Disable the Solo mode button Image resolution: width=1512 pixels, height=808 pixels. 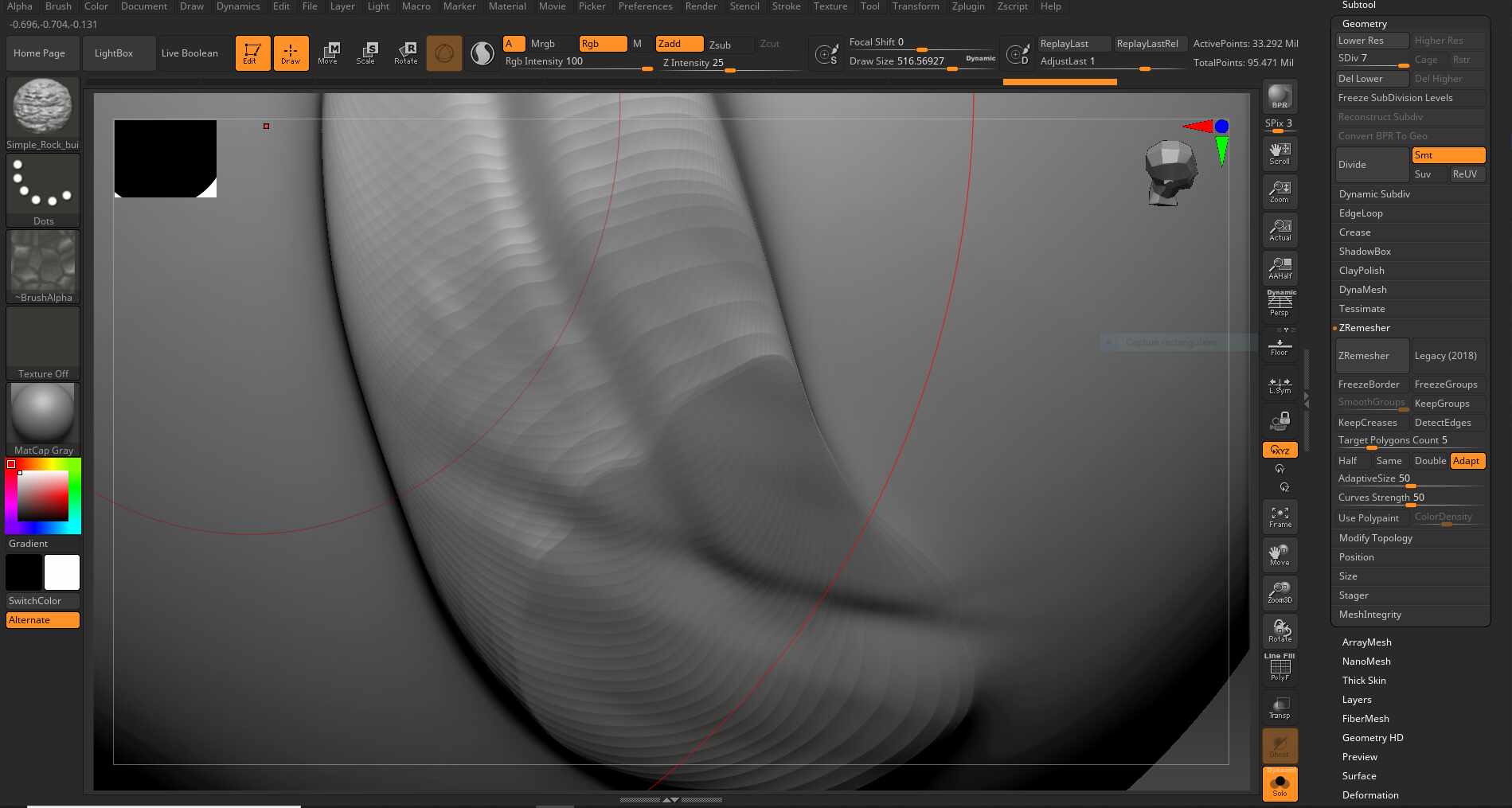1280,784
